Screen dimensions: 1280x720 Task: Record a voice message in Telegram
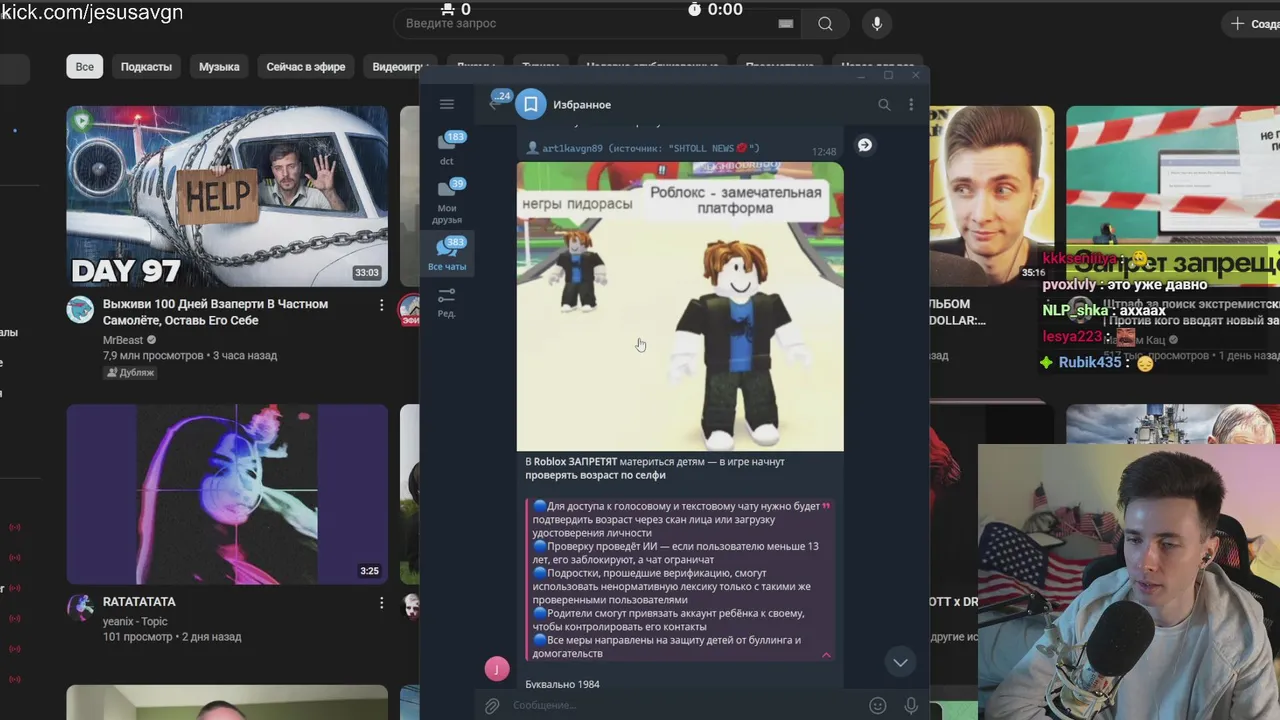coord(911,706)
